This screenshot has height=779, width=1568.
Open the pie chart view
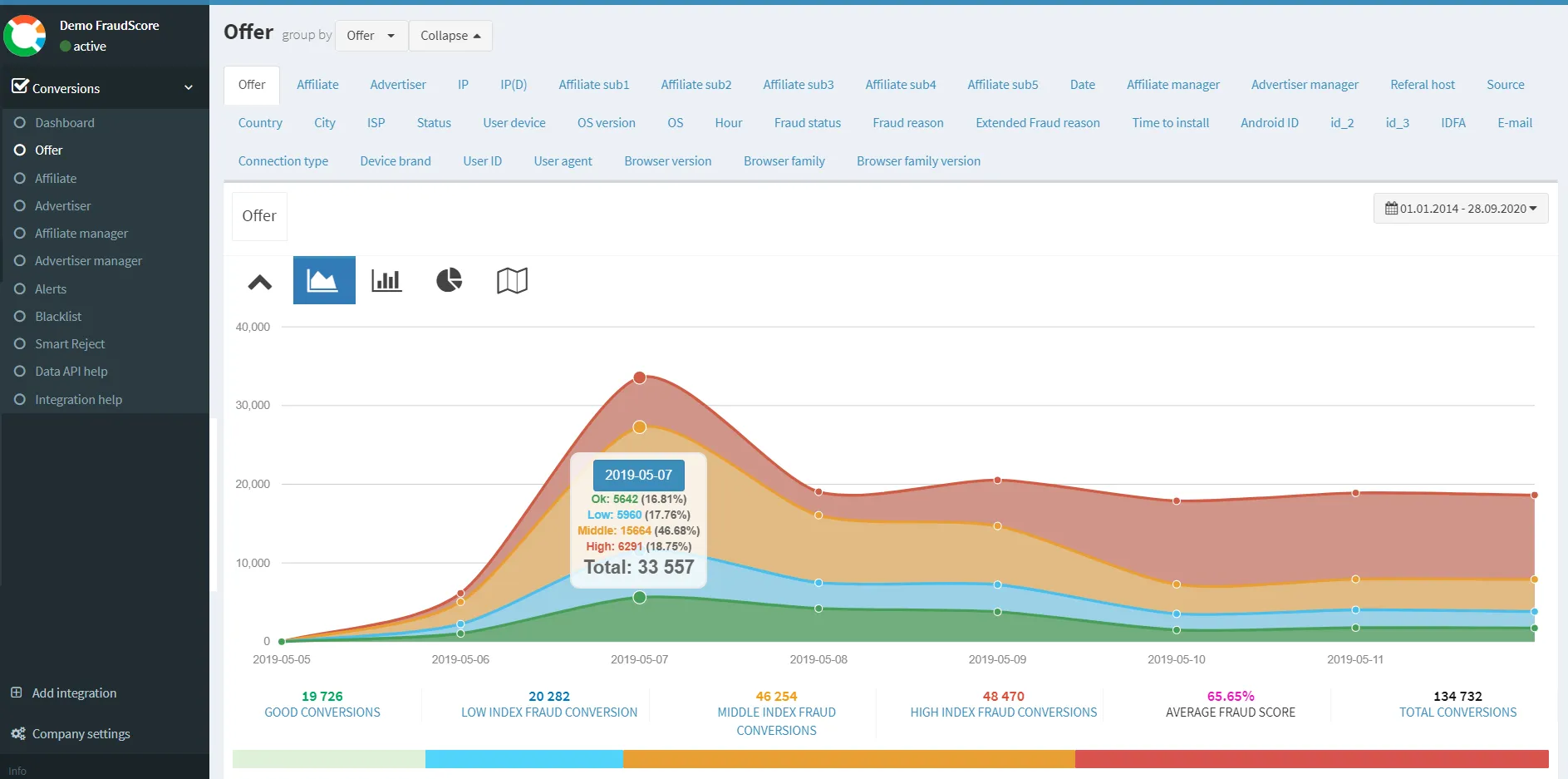tap(449, 280)
